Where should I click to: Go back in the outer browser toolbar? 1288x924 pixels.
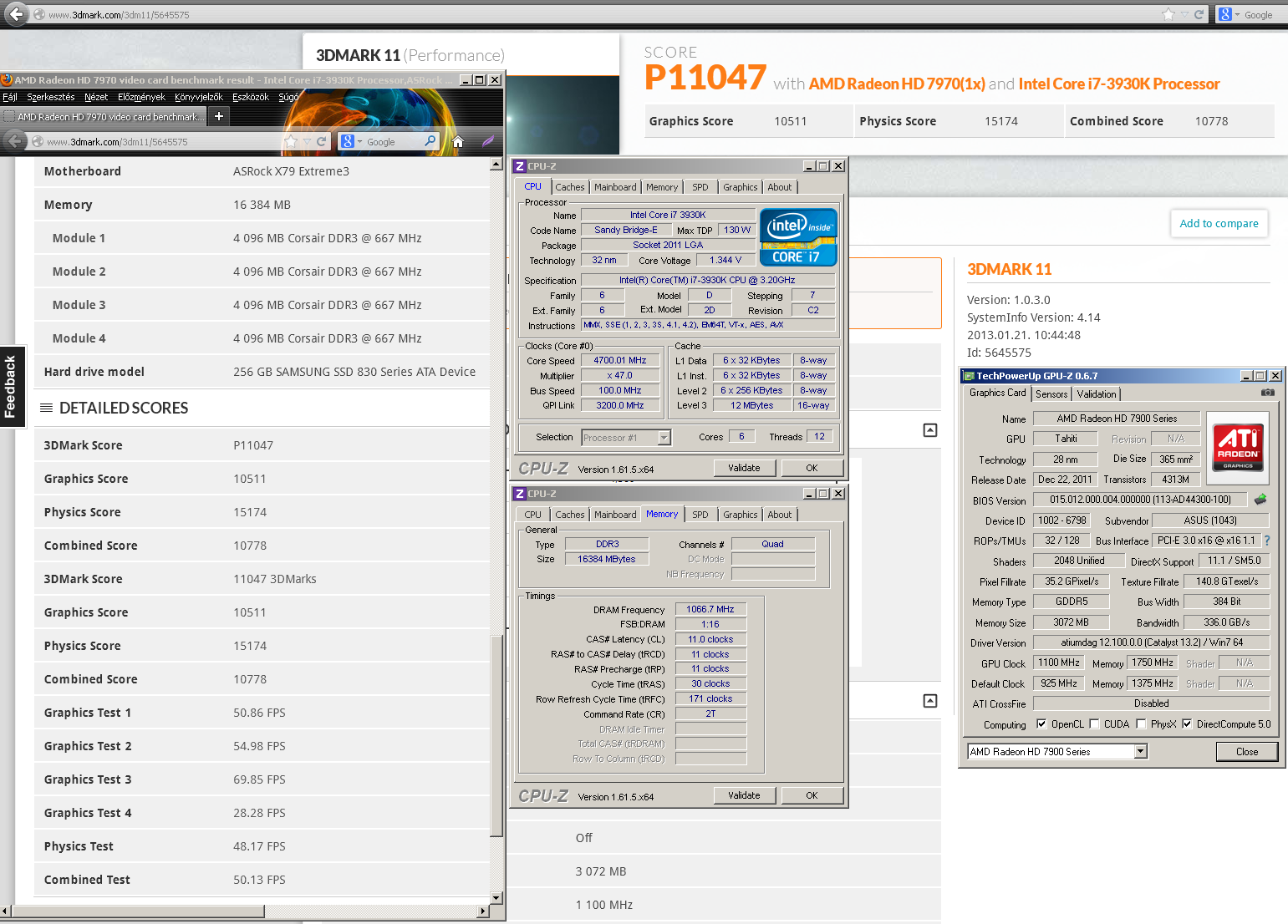click(x=16, y=14)
